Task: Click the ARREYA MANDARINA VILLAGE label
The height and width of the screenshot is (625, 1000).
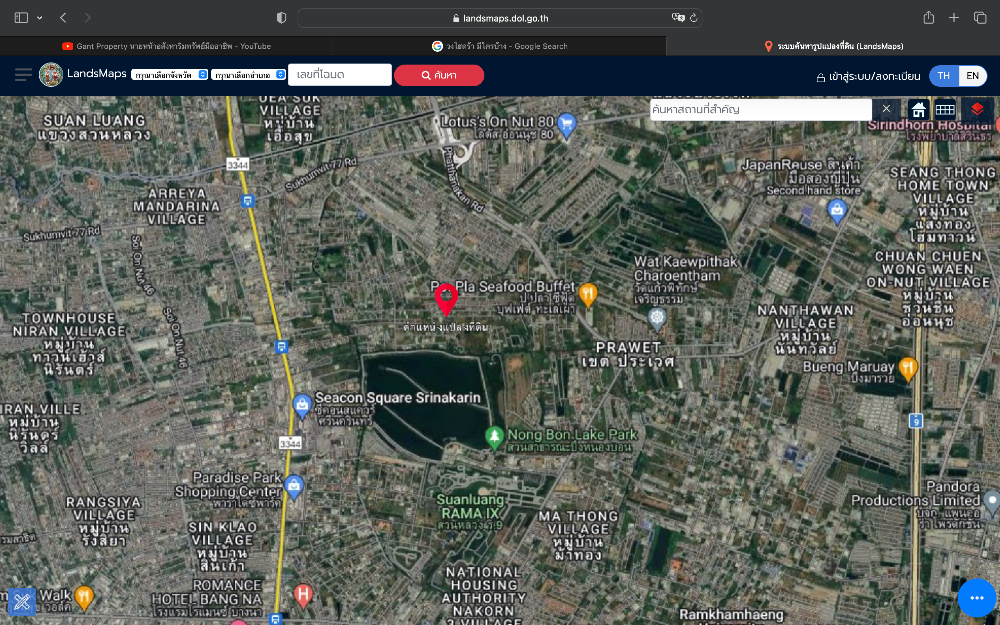Action: [176, 206]
